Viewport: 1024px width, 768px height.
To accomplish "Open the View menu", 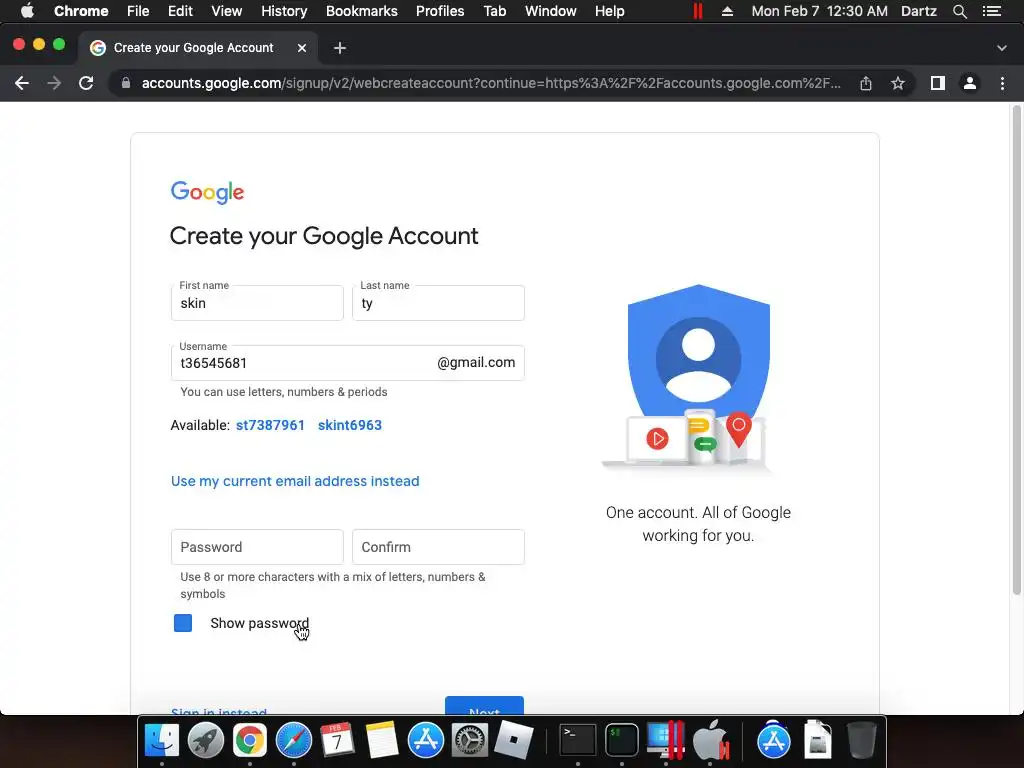I will tap(227, 11).
